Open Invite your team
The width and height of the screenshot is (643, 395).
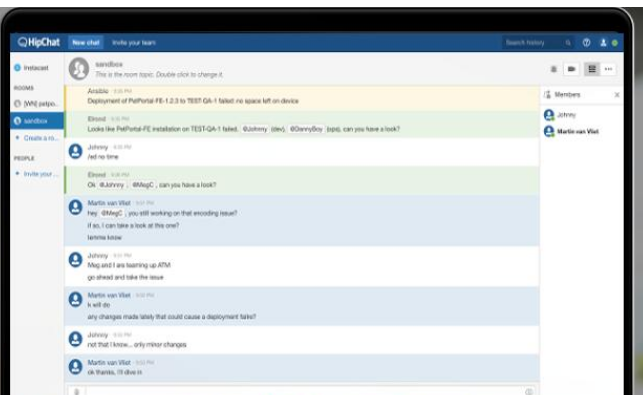(134, 43)
